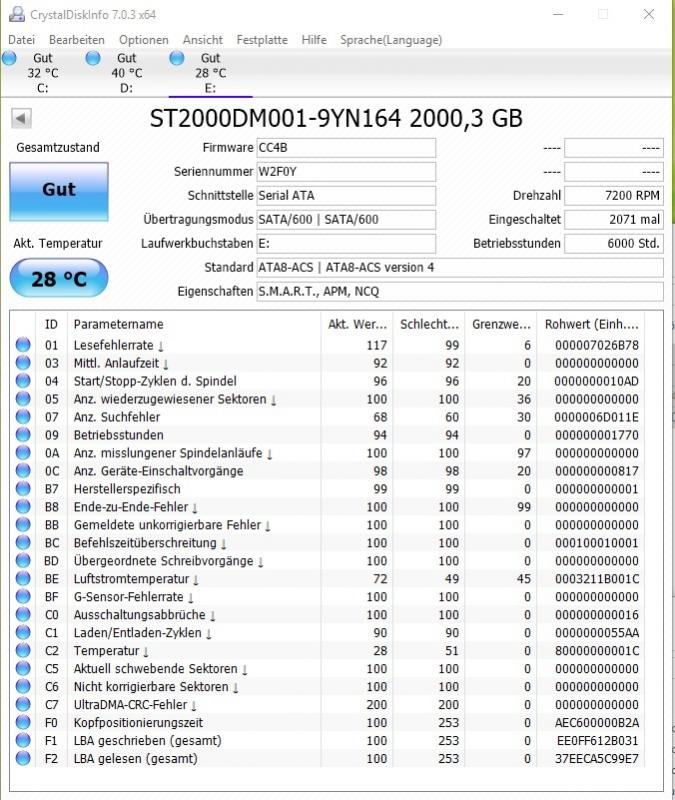Click status icon for Geräte-Einschaltvorgänge row
The image size is (675, 800).
23,470
